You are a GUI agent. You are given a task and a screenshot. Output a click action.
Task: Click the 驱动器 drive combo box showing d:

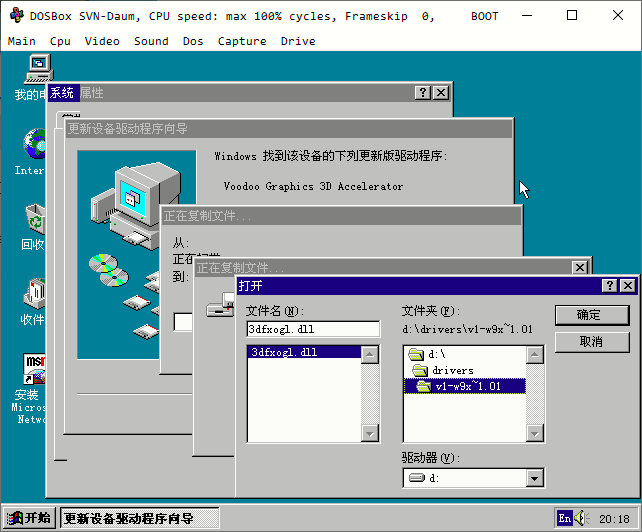pos(474,478)
